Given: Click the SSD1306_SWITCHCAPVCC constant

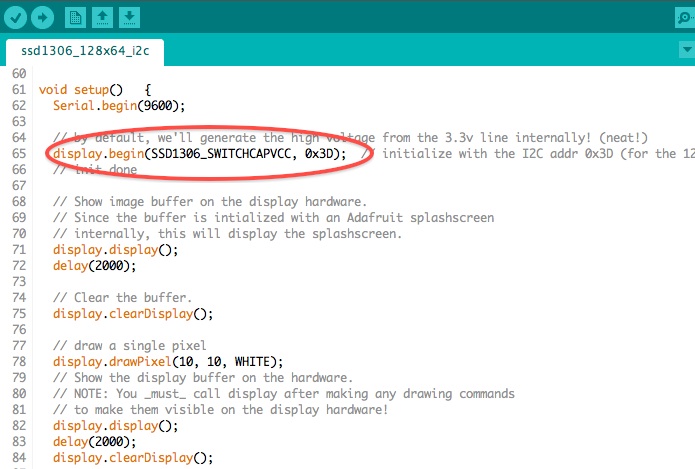Looking at the screenshot, I should (221, 154).
